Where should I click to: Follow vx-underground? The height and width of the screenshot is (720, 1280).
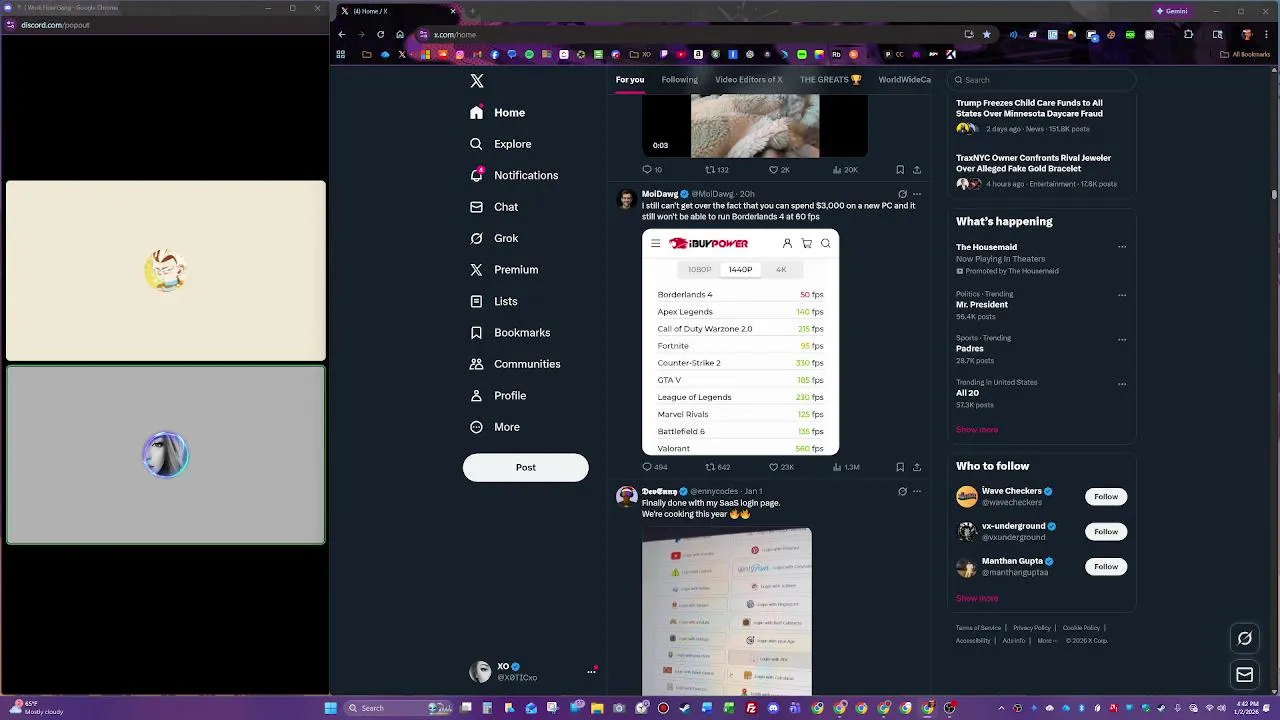[x=1105, y=532]
